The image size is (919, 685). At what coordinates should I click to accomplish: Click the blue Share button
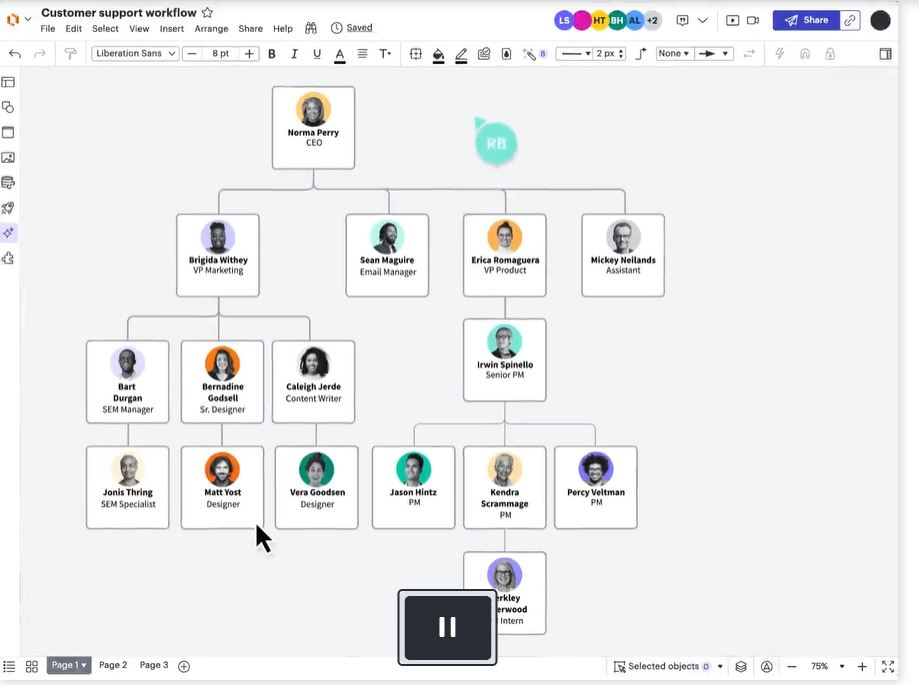pyautogui.click(x=806, y=20)
